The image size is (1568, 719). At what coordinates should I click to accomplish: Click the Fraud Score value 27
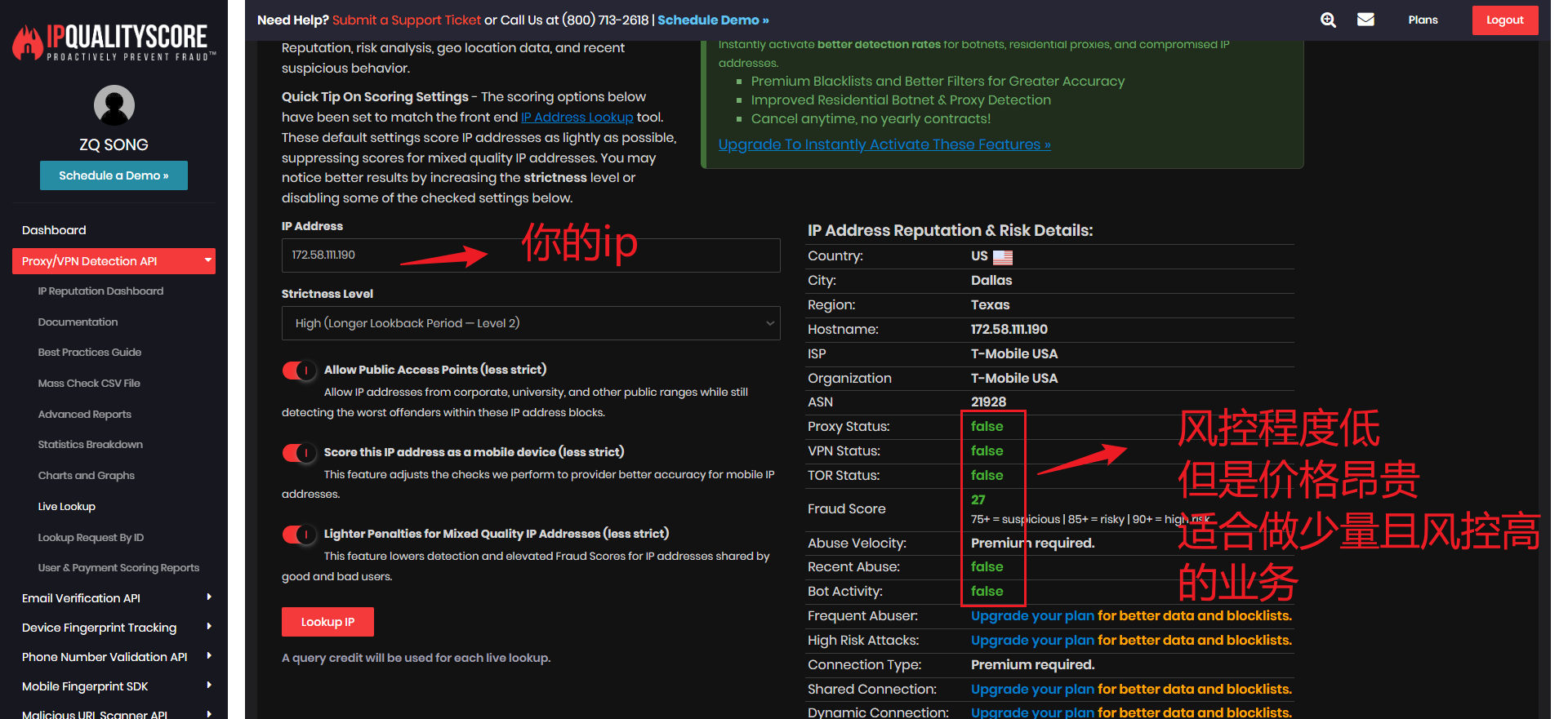(978, 499)
